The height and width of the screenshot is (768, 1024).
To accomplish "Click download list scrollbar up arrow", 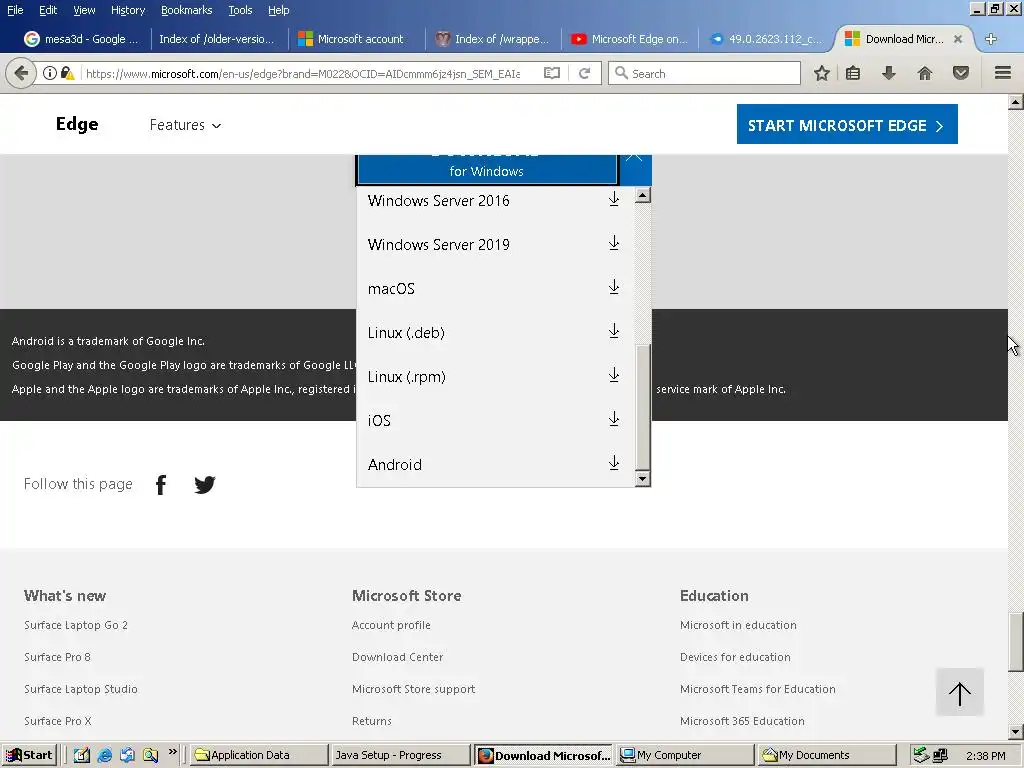I will tap(643, 195).
